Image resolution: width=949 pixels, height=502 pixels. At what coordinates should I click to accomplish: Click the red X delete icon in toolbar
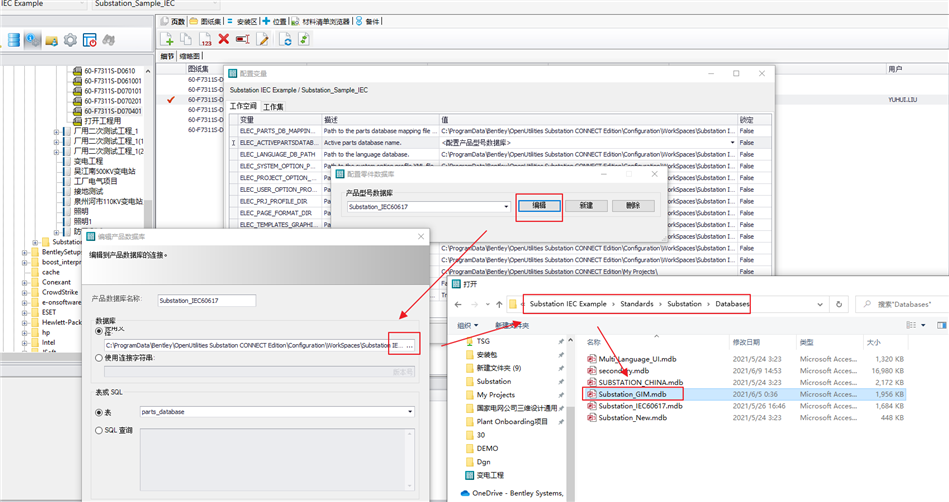pyautogui.click(x=224, y=39)
